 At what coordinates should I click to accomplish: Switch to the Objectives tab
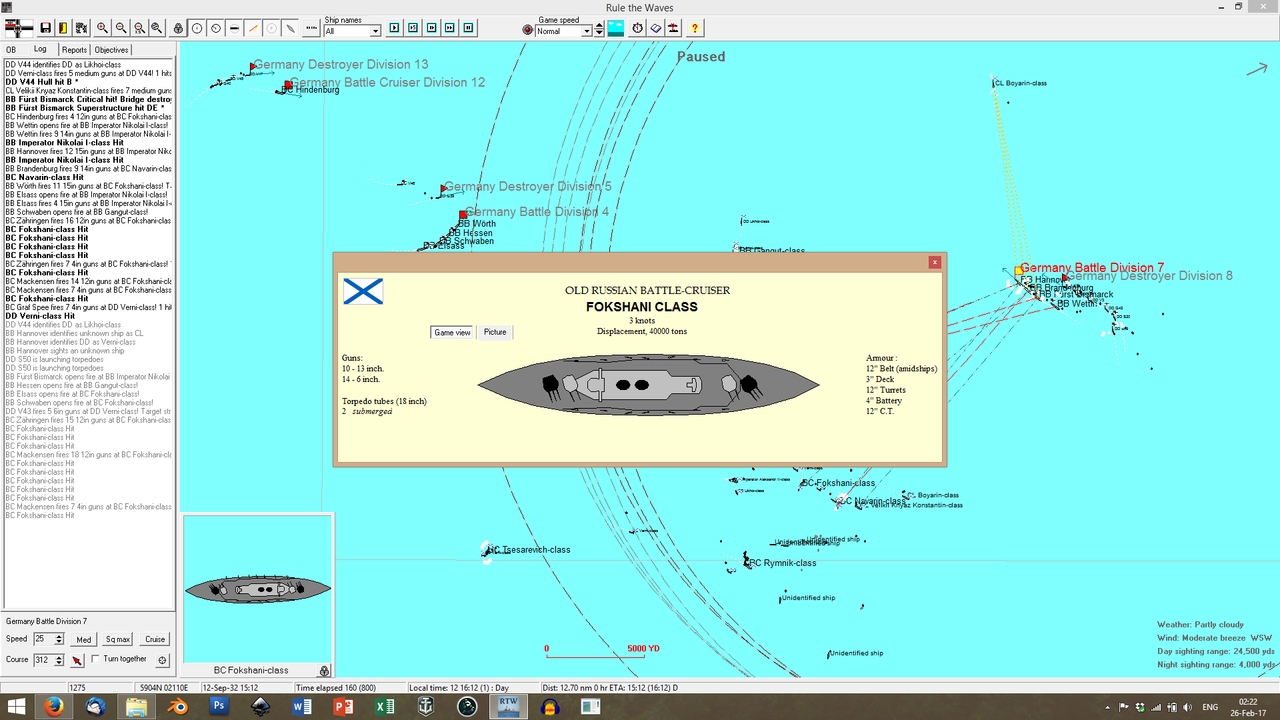coord(110,49)
